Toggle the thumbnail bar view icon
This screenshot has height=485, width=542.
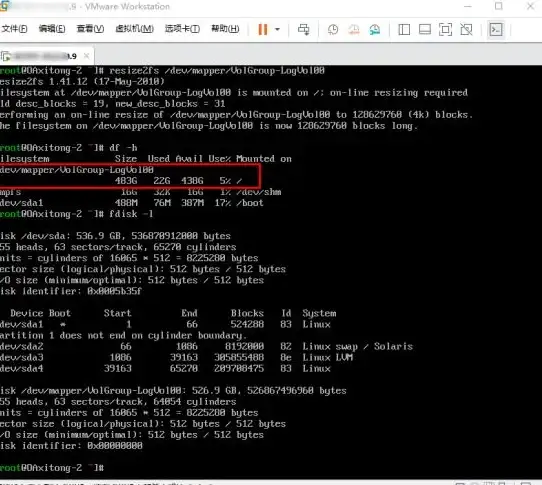(x=424, y=29)
